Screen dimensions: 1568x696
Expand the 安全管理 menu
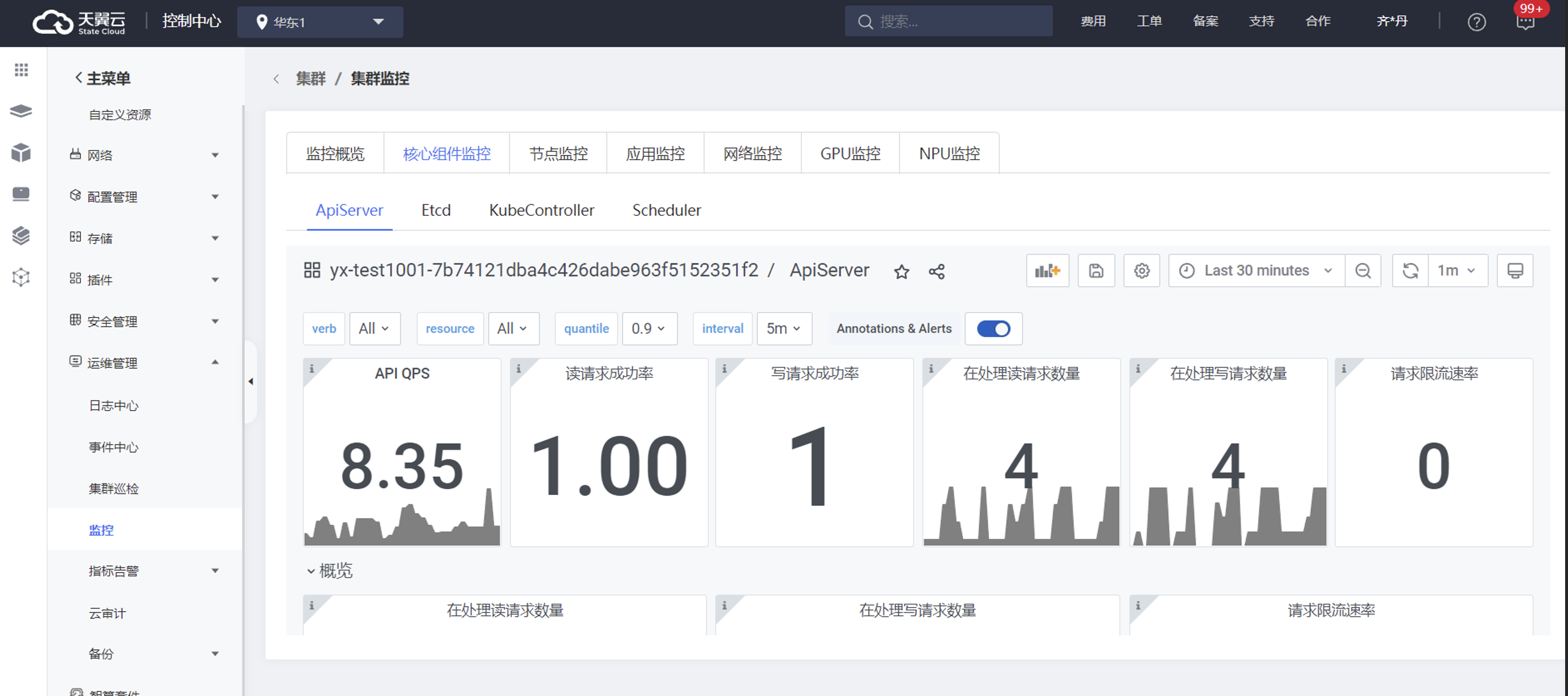[145, 321]
